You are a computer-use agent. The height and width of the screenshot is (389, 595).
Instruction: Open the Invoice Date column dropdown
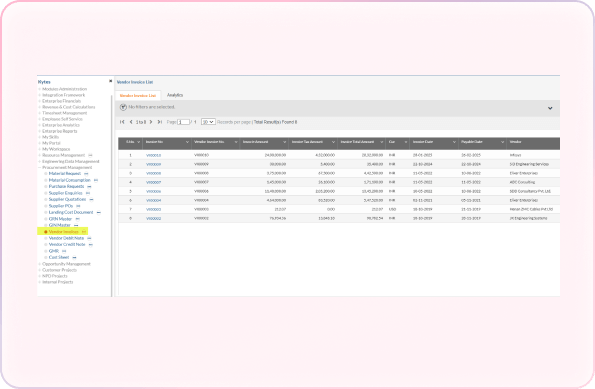454,142
